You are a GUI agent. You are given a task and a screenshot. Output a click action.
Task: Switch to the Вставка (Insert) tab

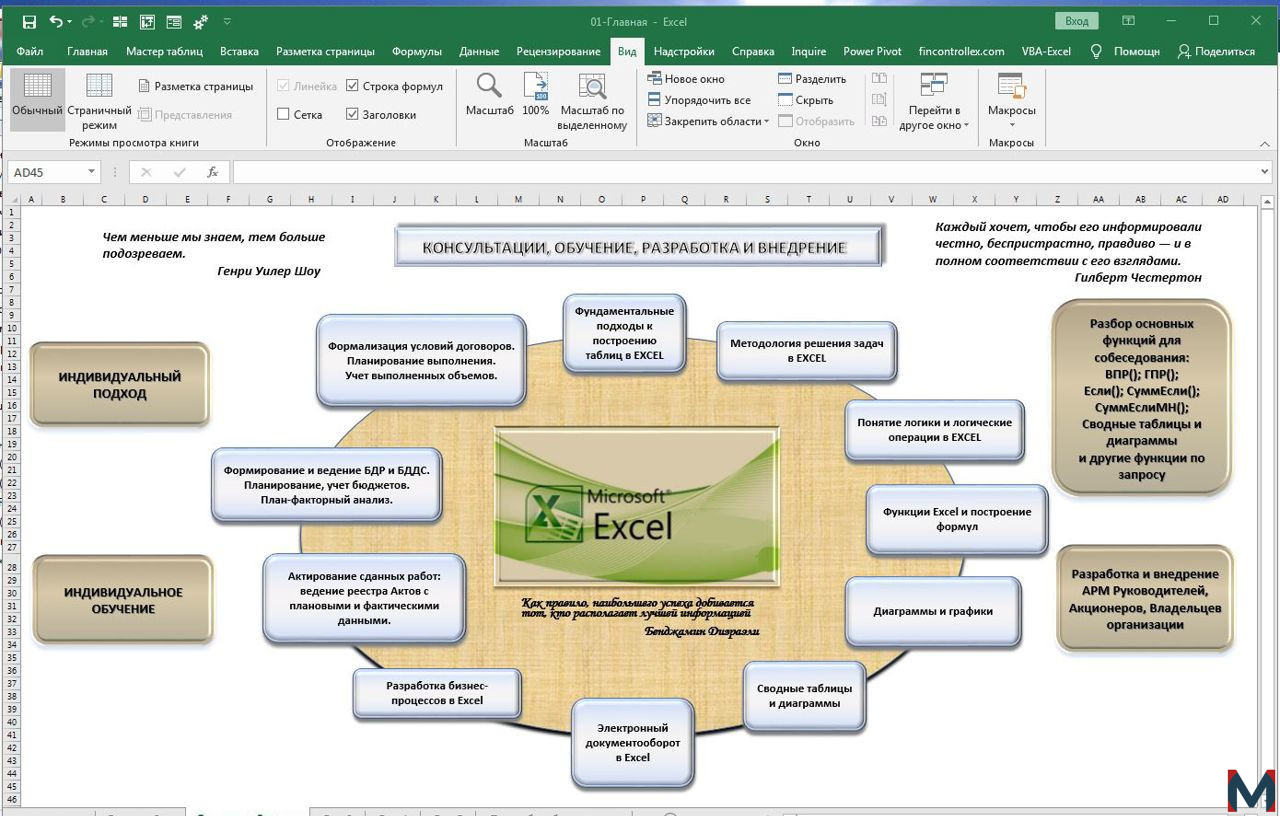coord(239,51)
